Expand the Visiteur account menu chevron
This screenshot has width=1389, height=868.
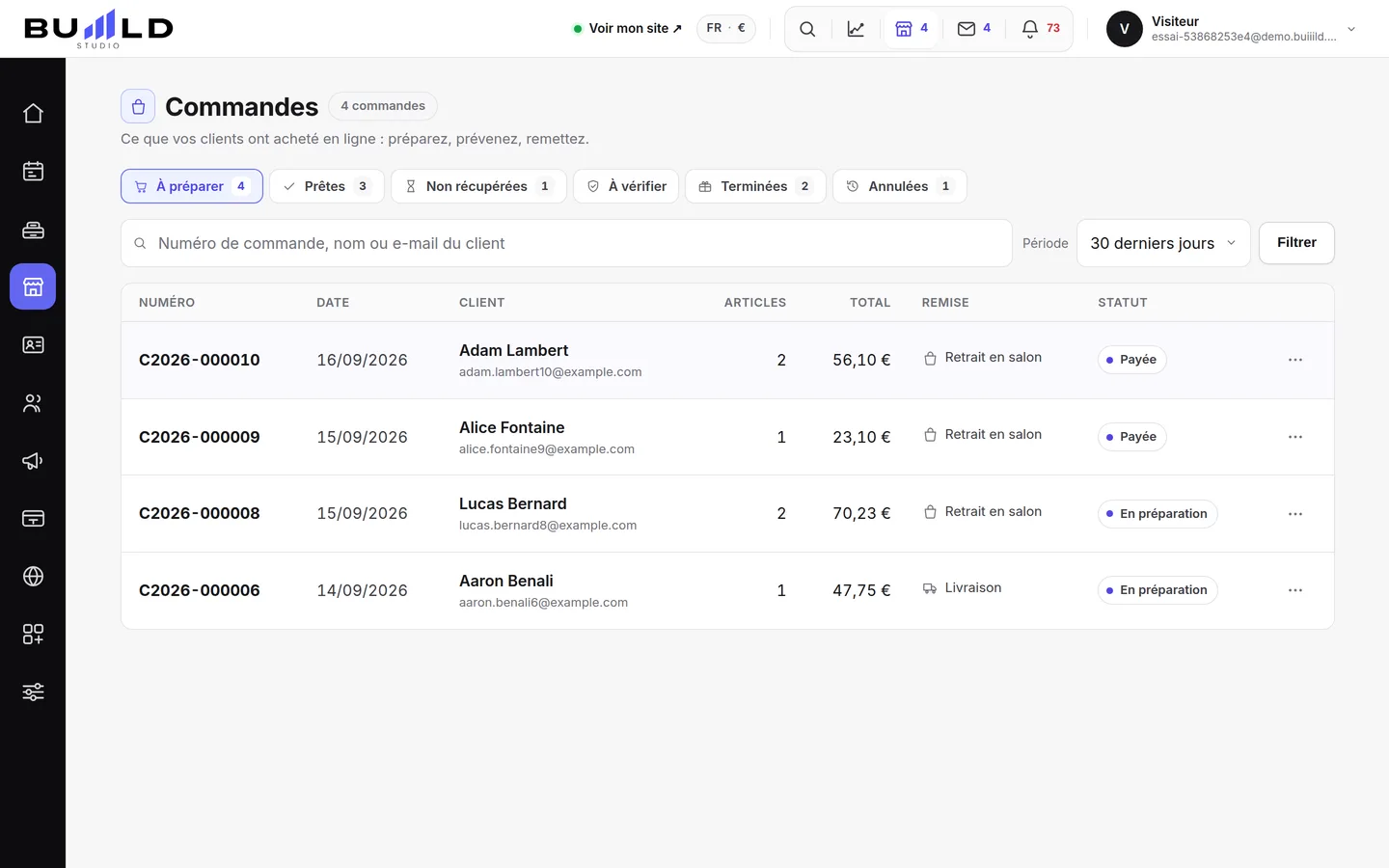1351,29
